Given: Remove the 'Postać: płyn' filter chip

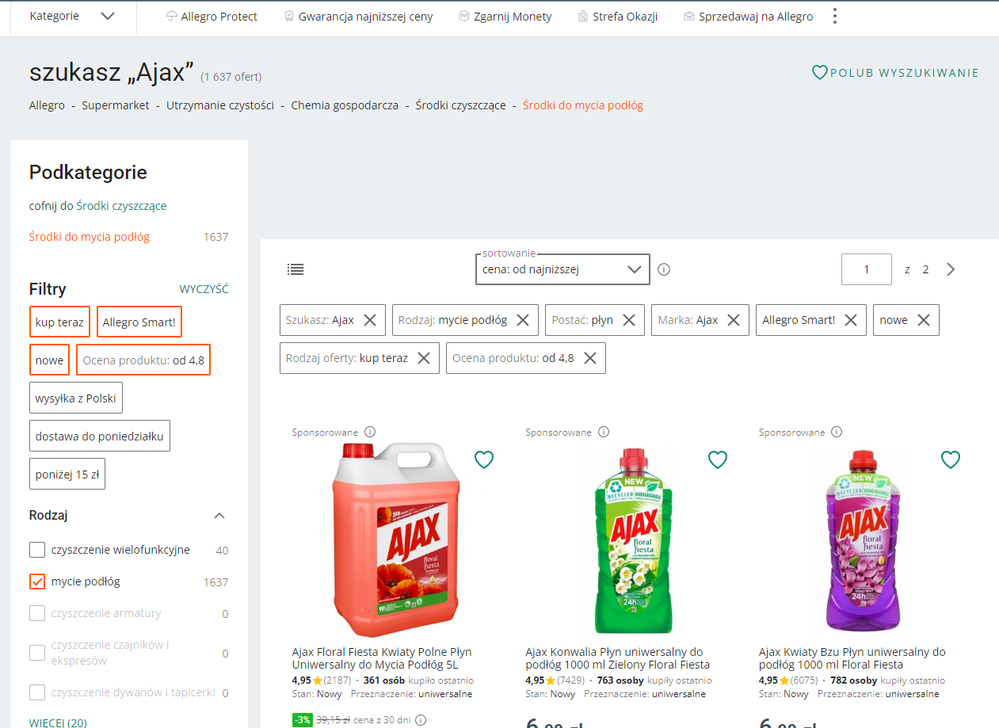Looking at the screenshot, I should (x=629, y=320).
